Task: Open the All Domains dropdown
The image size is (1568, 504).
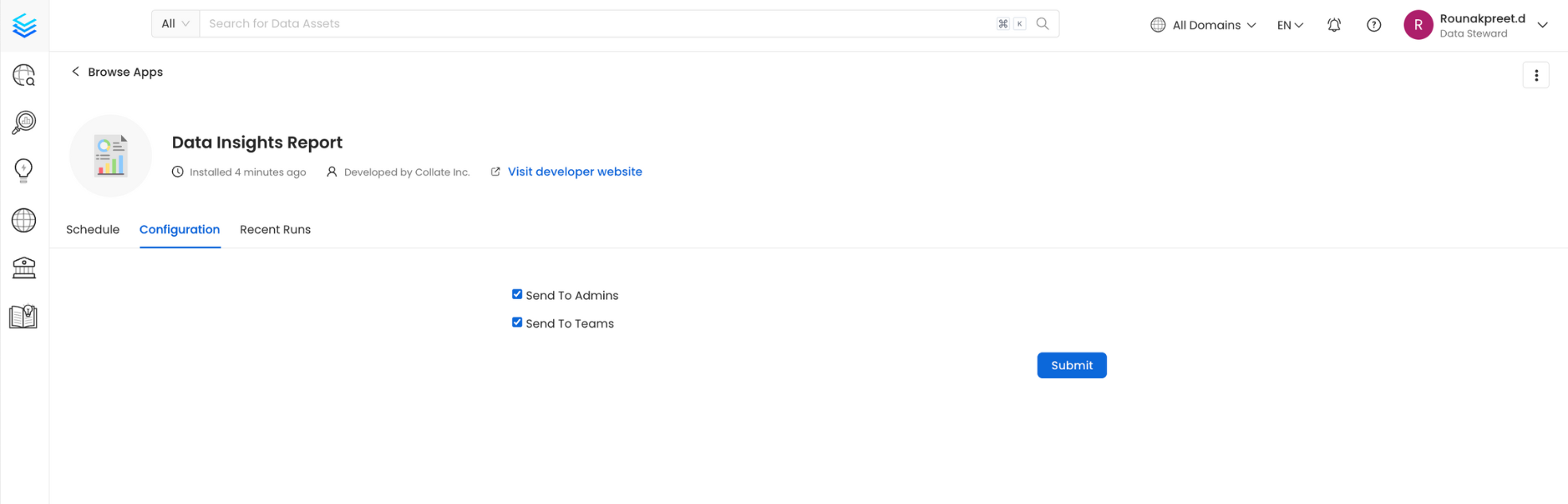Action: click(1203, 25)
